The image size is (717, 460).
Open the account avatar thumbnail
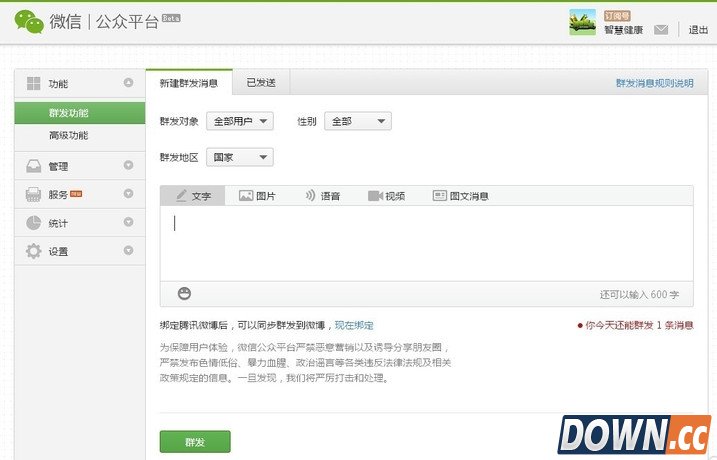(x=582, y=22)
